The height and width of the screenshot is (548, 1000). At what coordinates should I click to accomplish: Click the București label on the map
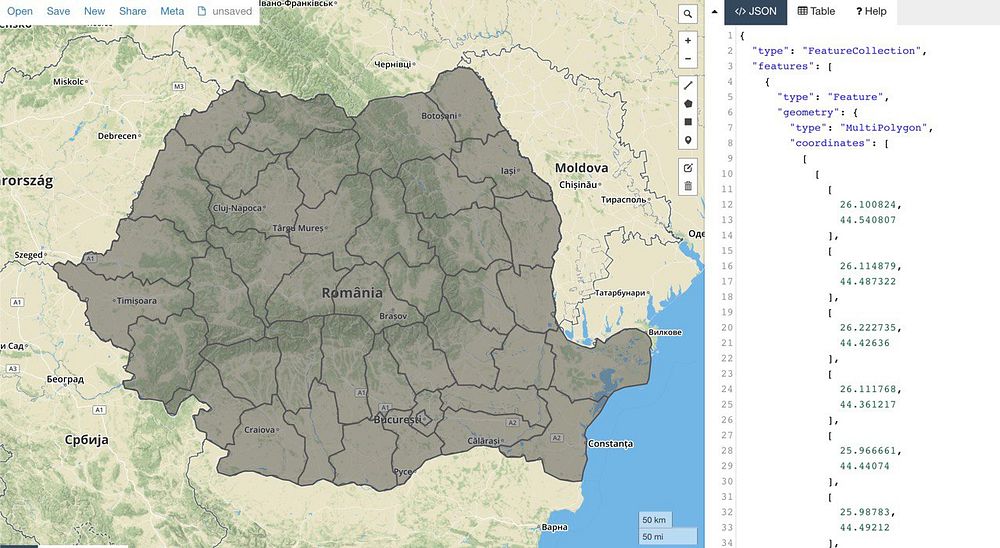(x=397, y=419)
